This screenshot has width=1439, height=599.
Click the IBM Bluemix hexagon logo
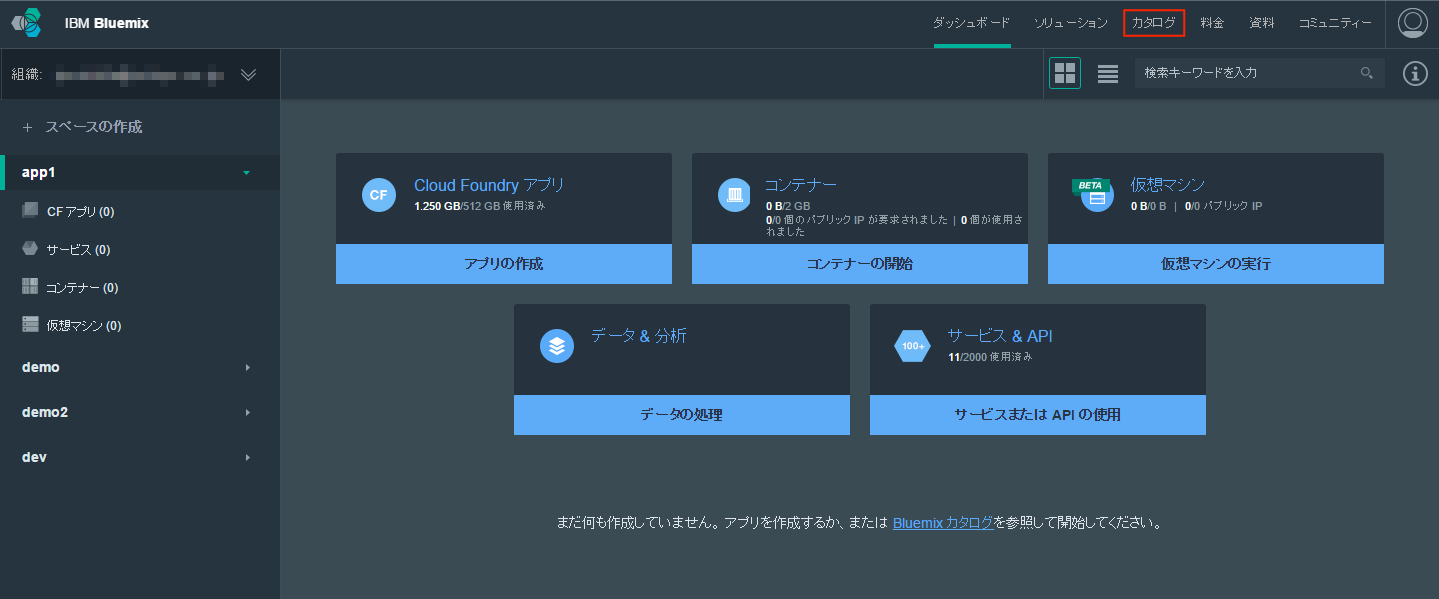[x=27, y=22]
